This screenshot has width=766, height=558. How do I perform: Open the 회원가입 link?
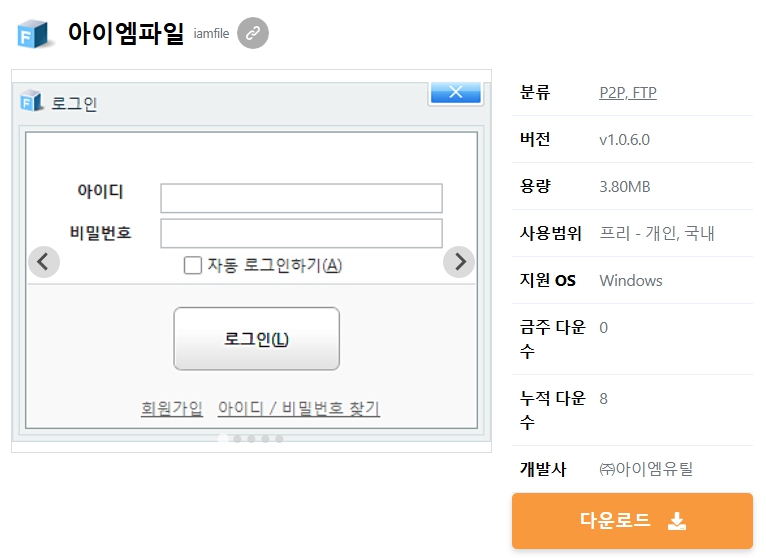click(x=171, y=408)
